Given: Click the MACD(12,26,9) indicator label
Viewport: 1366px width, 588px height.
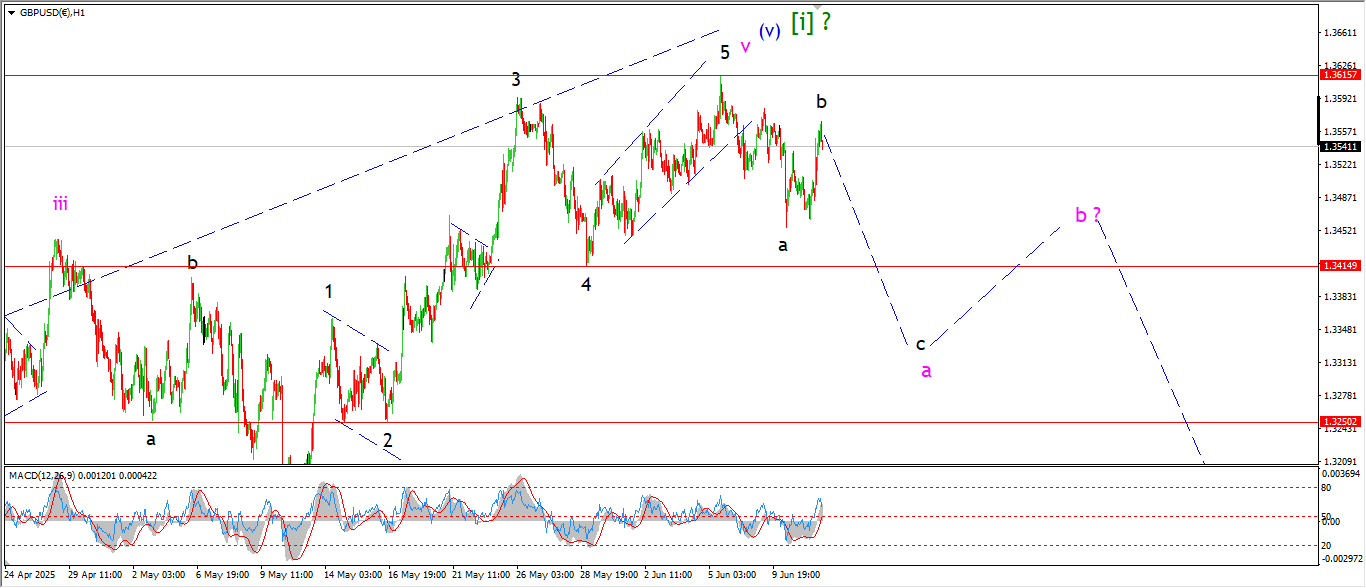Looking at the screenshot, I should [x=82, y=475].
